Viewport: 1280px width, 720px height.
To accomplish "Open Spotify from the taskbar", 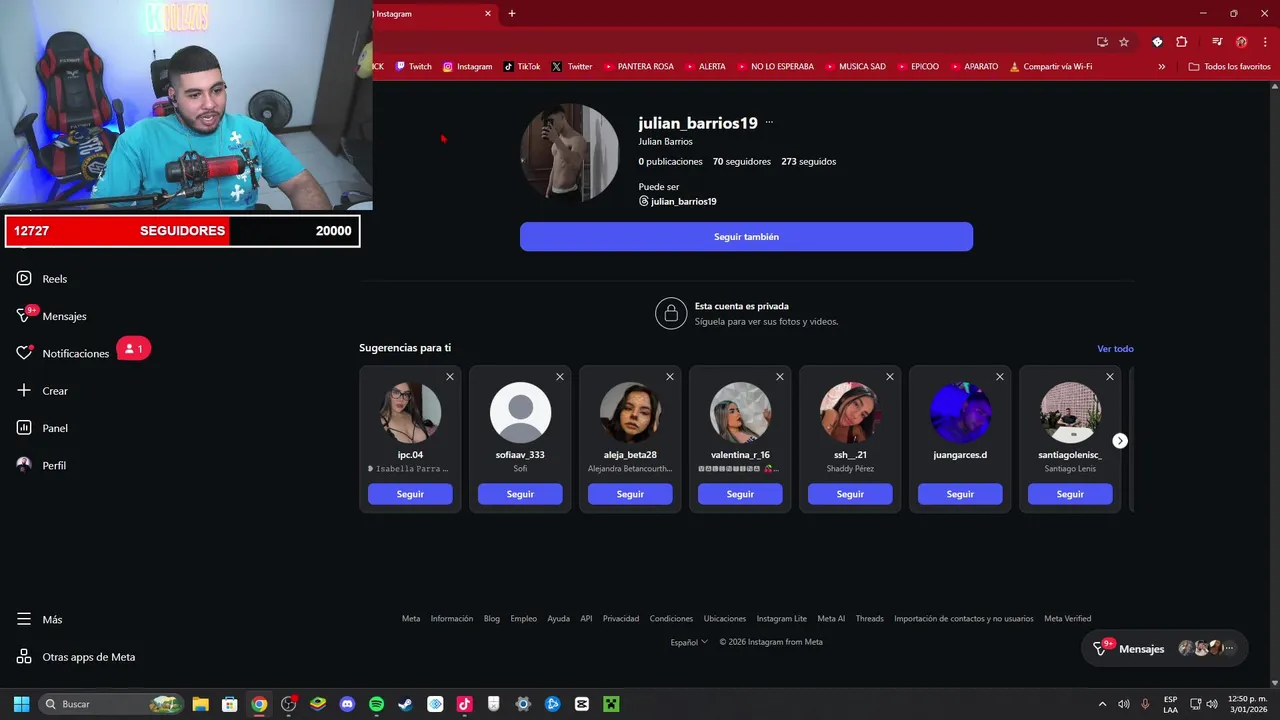I will pos(376,704).
